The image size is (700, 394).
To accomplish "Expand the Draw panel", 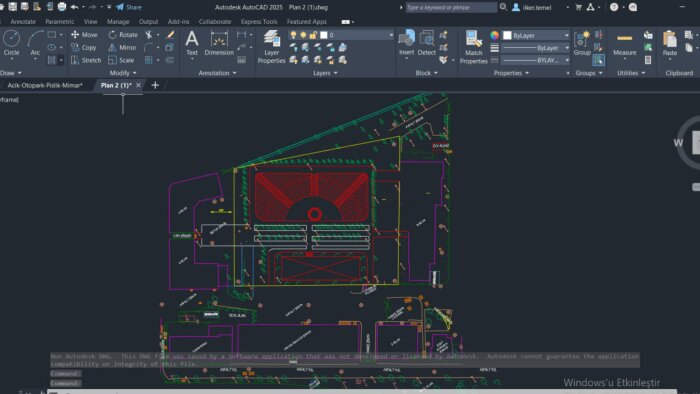I will (x=11, y=73).
